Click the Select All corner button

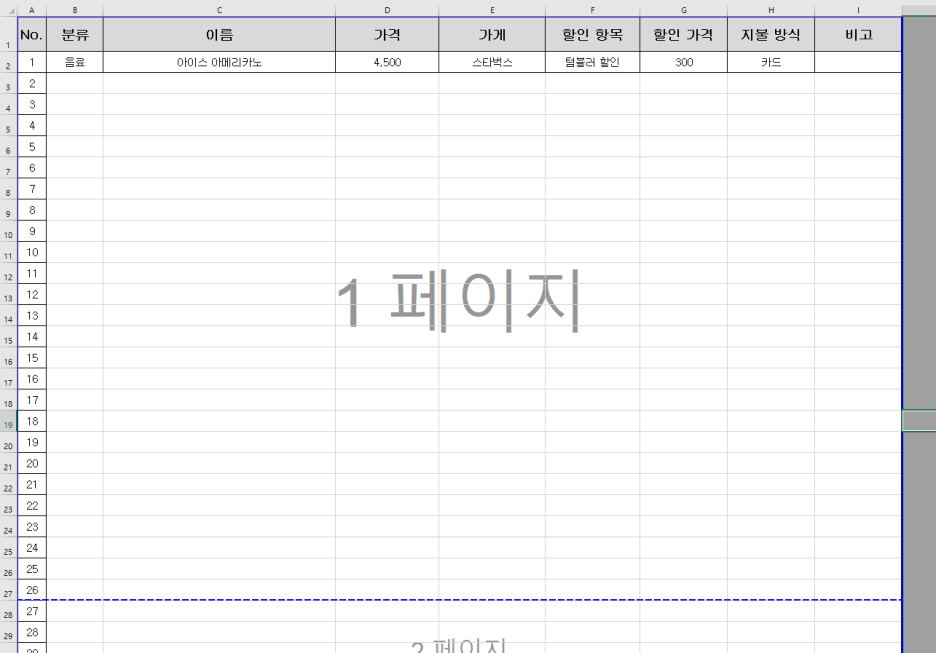(x=8, y=10)
